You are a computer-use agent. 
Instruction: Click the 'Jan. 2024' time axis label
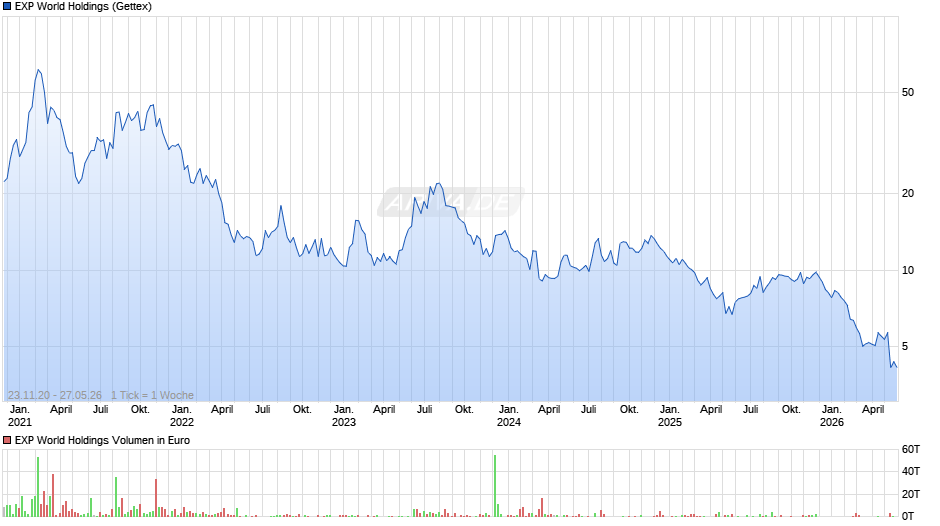pos(508,416)
